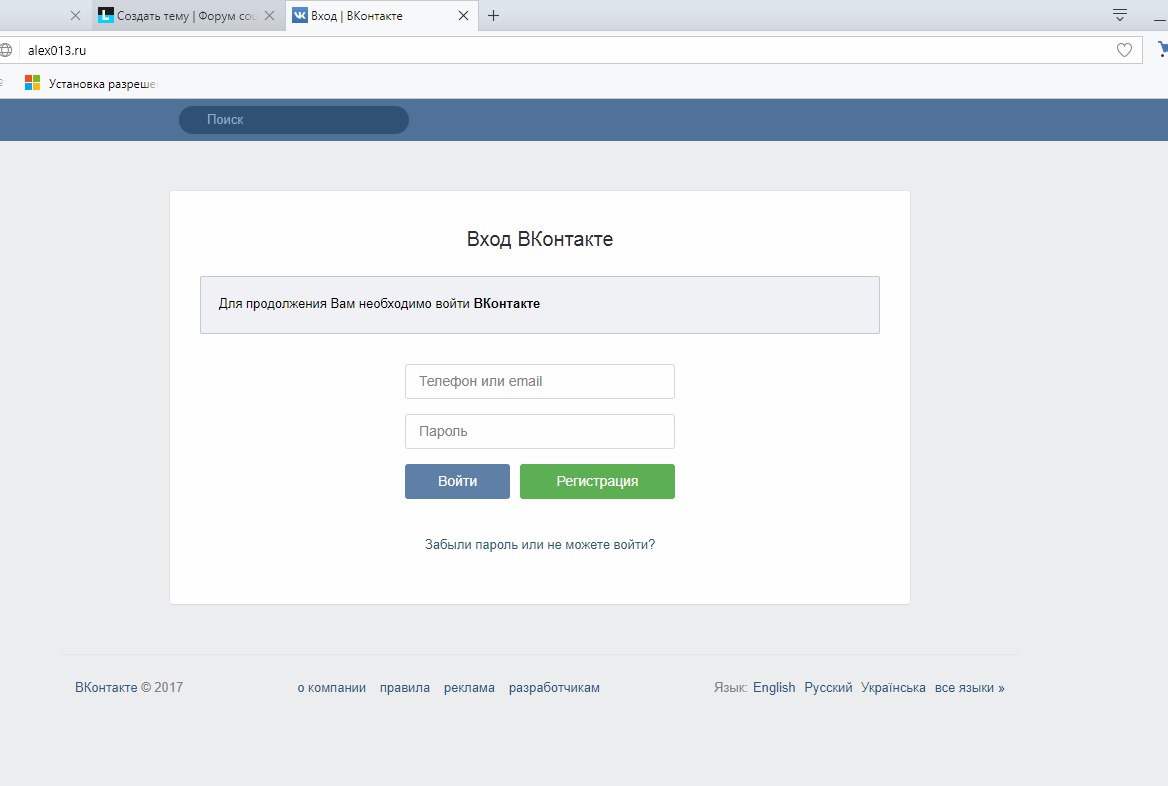Screen dimensions: 1168x786
Task: Switch to the Создать тему forum tab
Action: click(x=188, y=16)
